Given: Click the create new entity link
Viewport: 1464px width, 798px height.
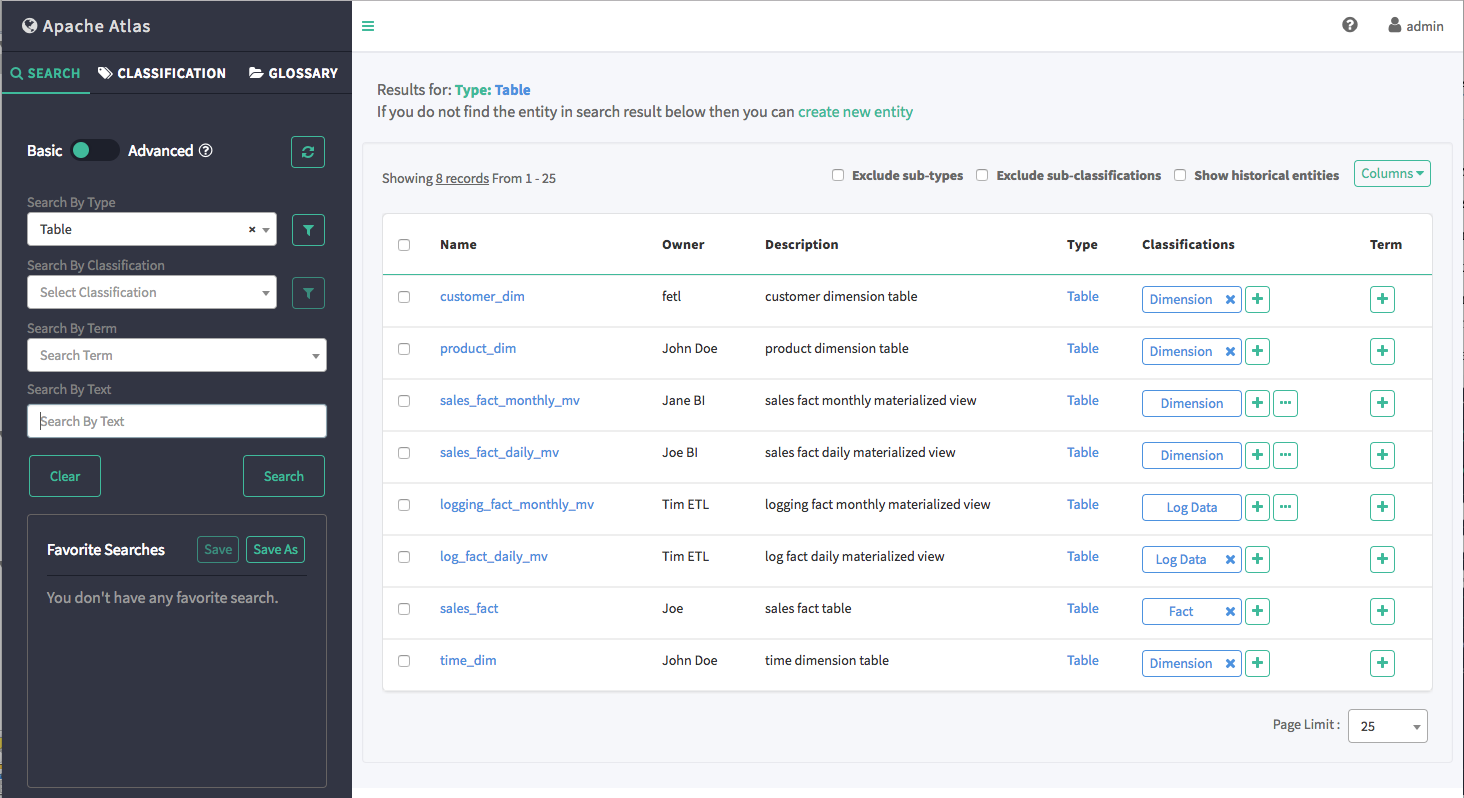Looking at the screenshot, I should (855, 112).
